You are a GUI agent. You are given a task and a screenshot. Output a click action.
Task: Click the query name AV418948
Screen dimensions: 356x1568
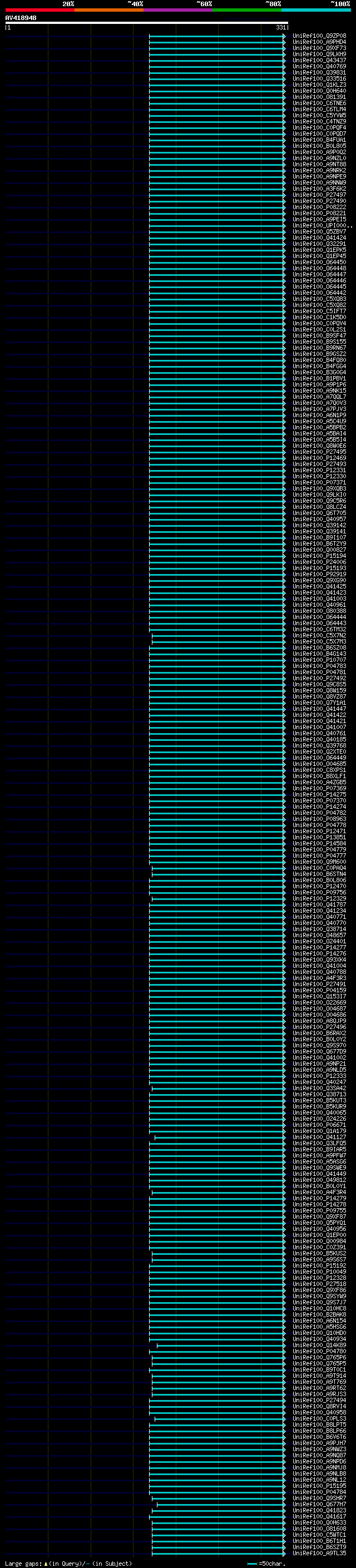tap(21, 18)
